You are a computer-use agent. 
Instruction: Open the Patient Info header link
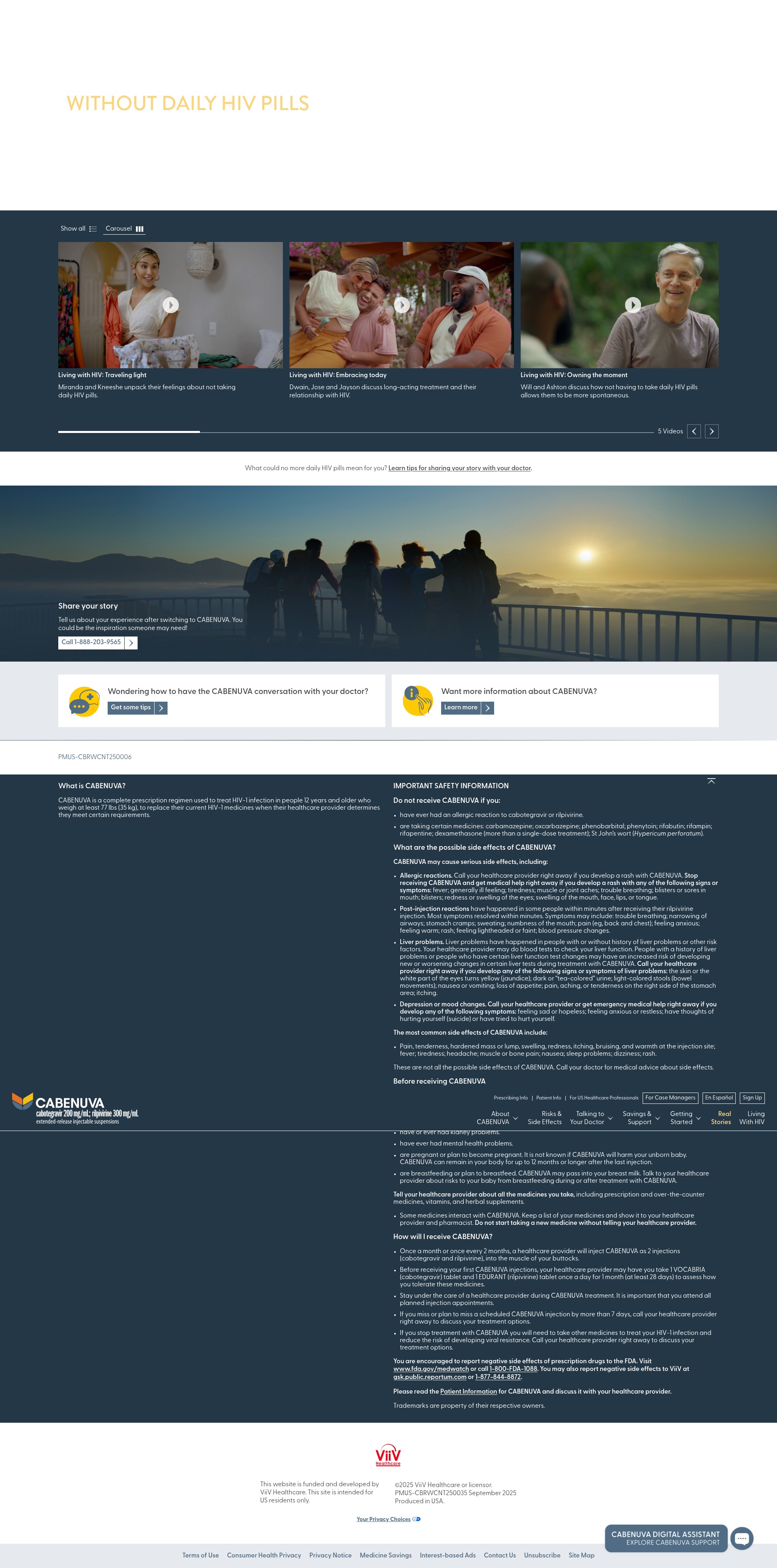point(549,1098)
